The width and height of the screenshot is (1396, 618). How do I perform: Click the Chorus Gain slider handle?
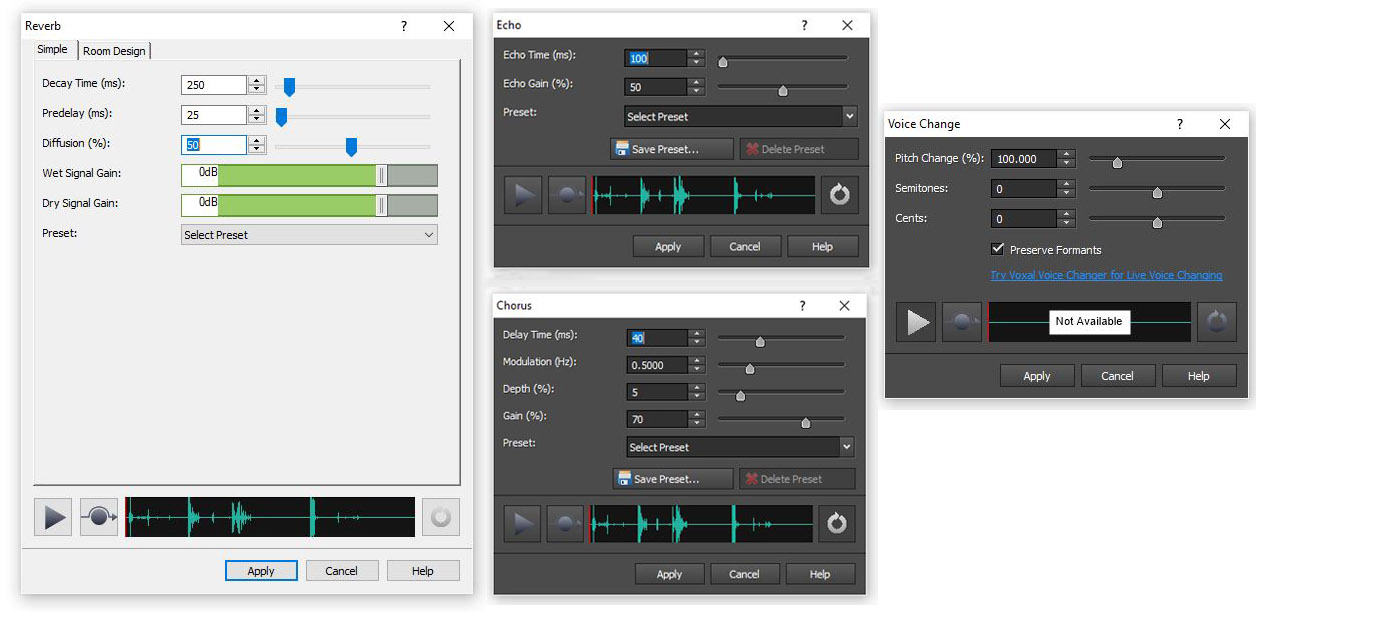tap(806, 422)
